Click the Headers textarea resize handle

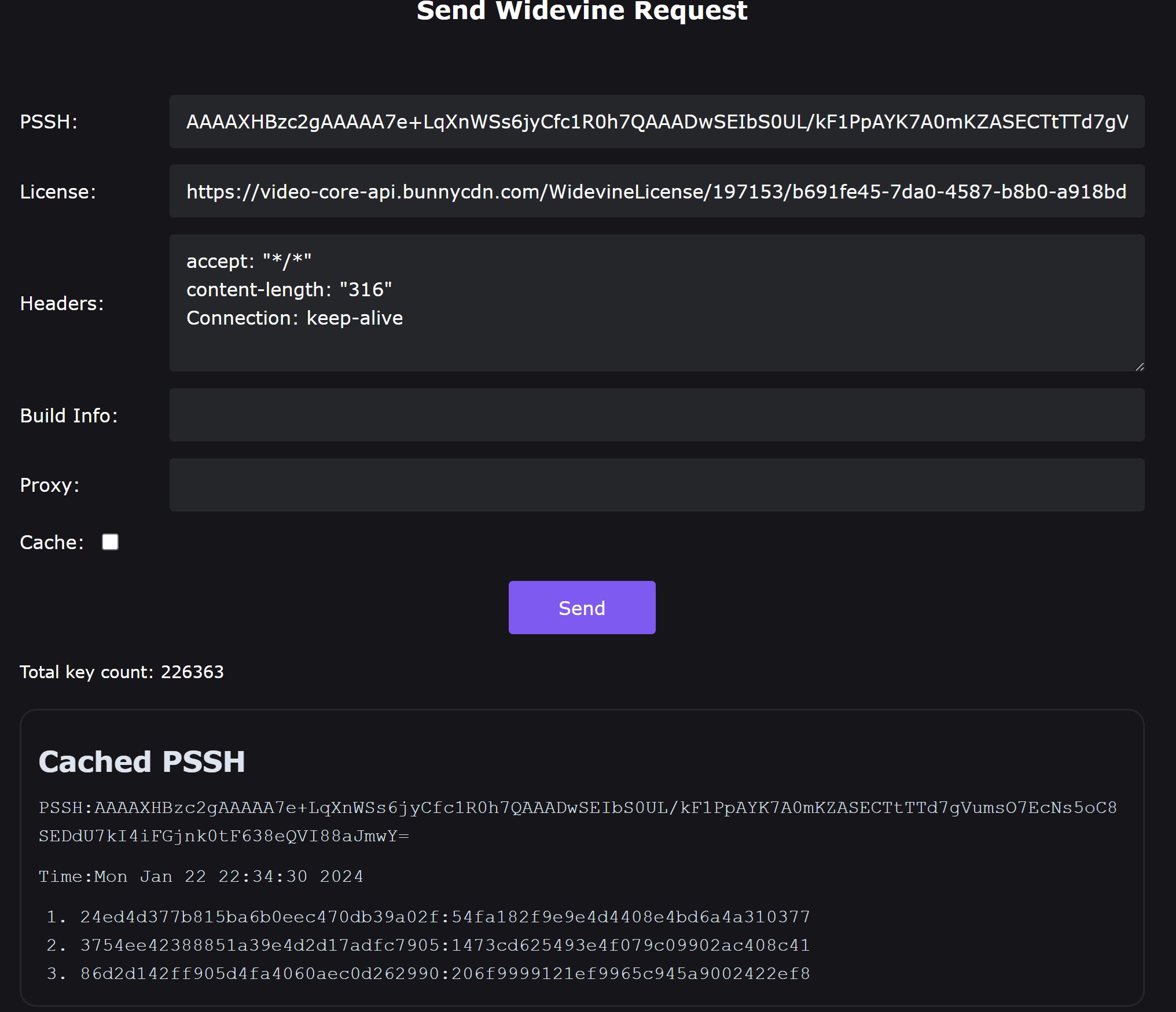[x=1139, y=366]
